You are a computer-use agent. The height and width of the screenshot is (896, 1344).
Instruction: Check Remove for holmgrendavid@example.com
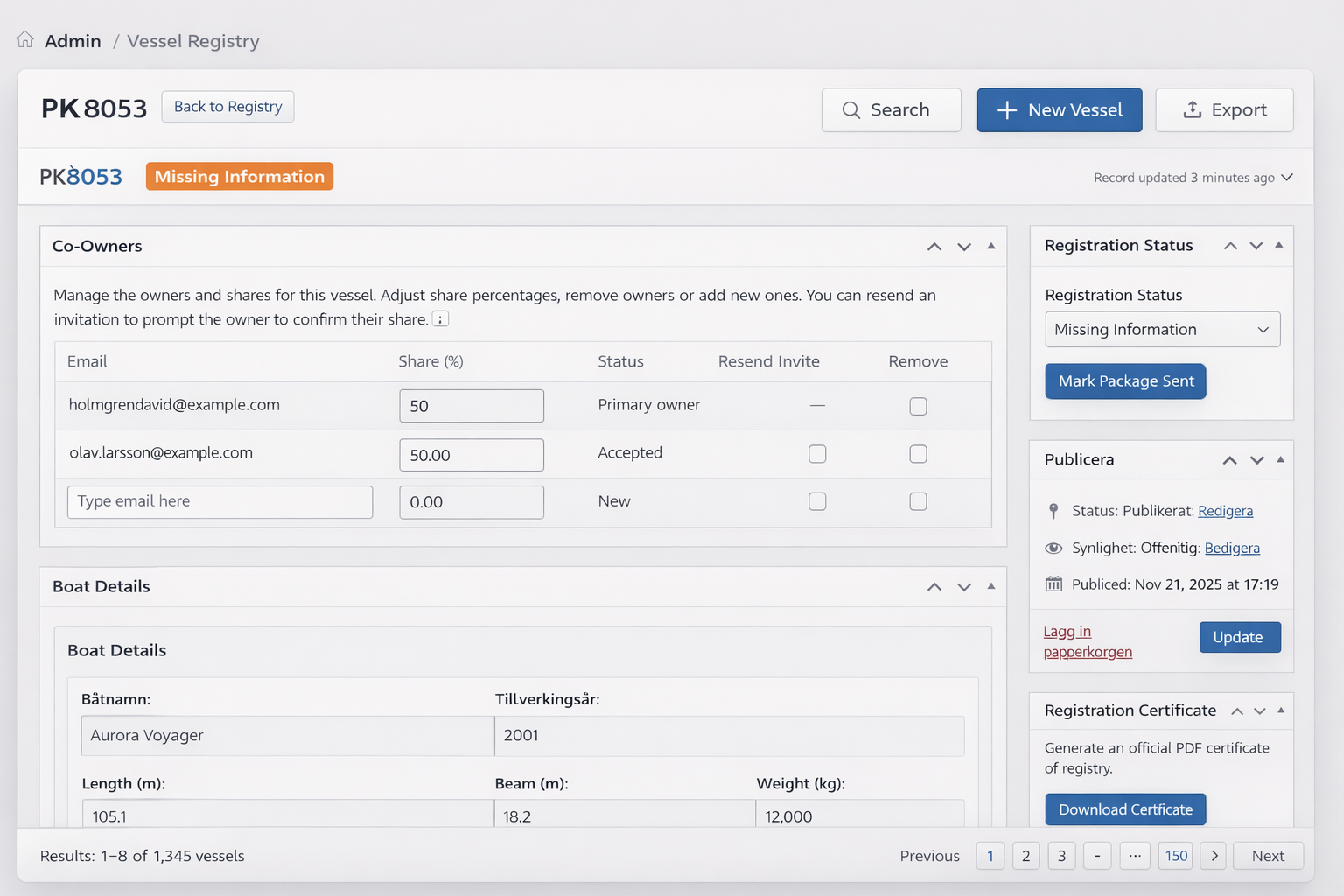tap(917, 405)
